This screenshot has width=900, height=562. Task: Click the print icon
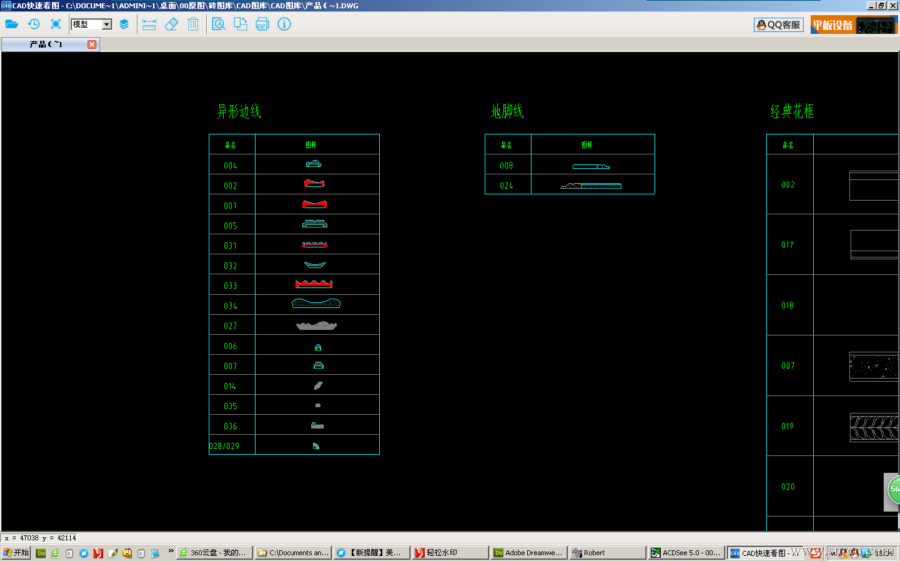[262, 24]
